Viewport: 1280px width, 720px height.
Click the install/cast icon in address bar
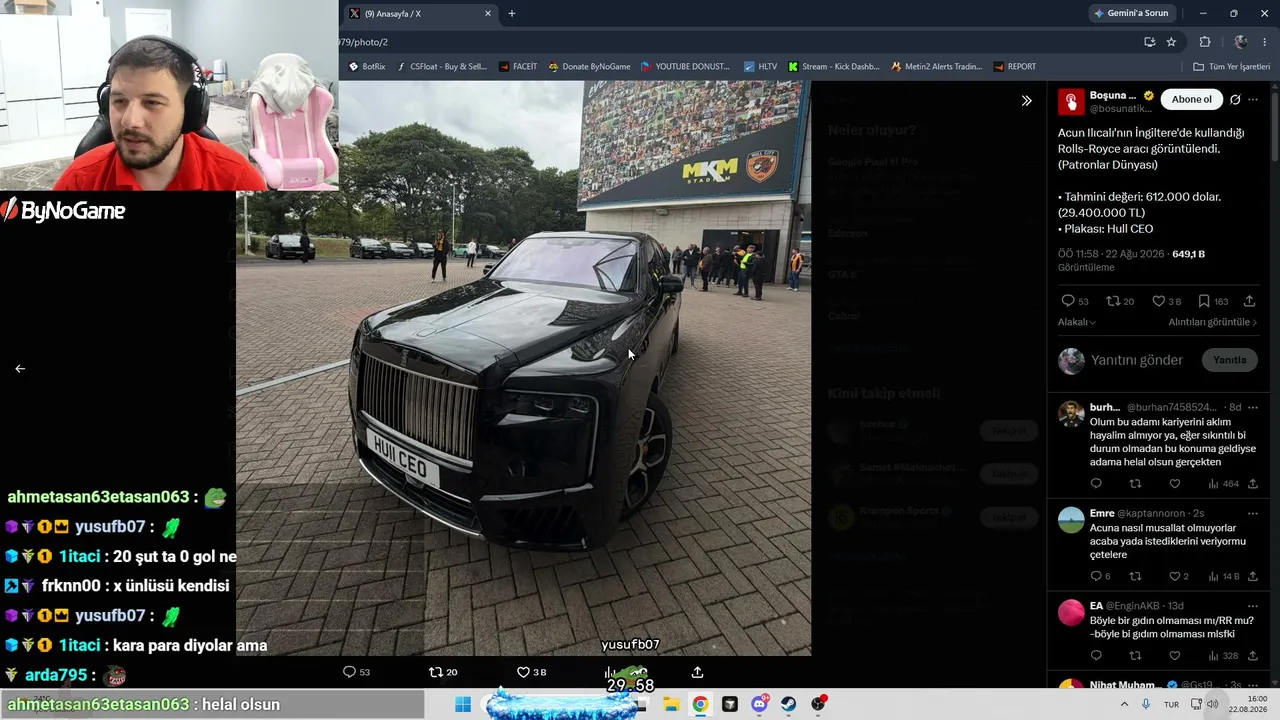[1150, 42]
